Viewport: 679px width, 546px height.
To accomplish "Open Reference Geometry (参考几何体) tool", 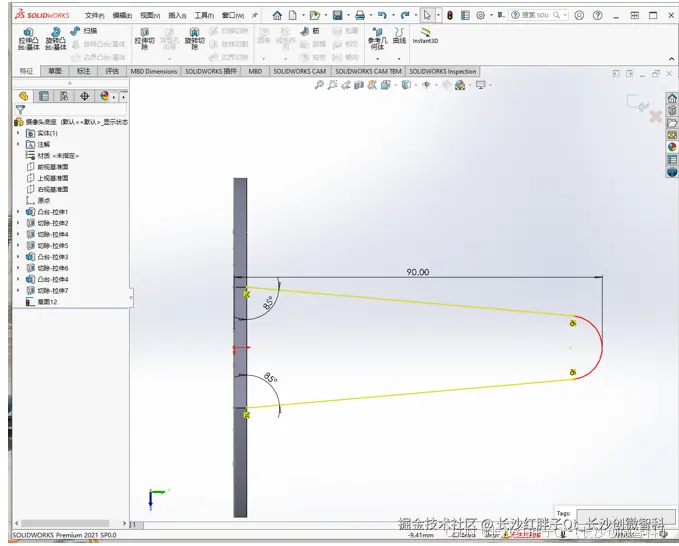I will click(x=377, y=38).
